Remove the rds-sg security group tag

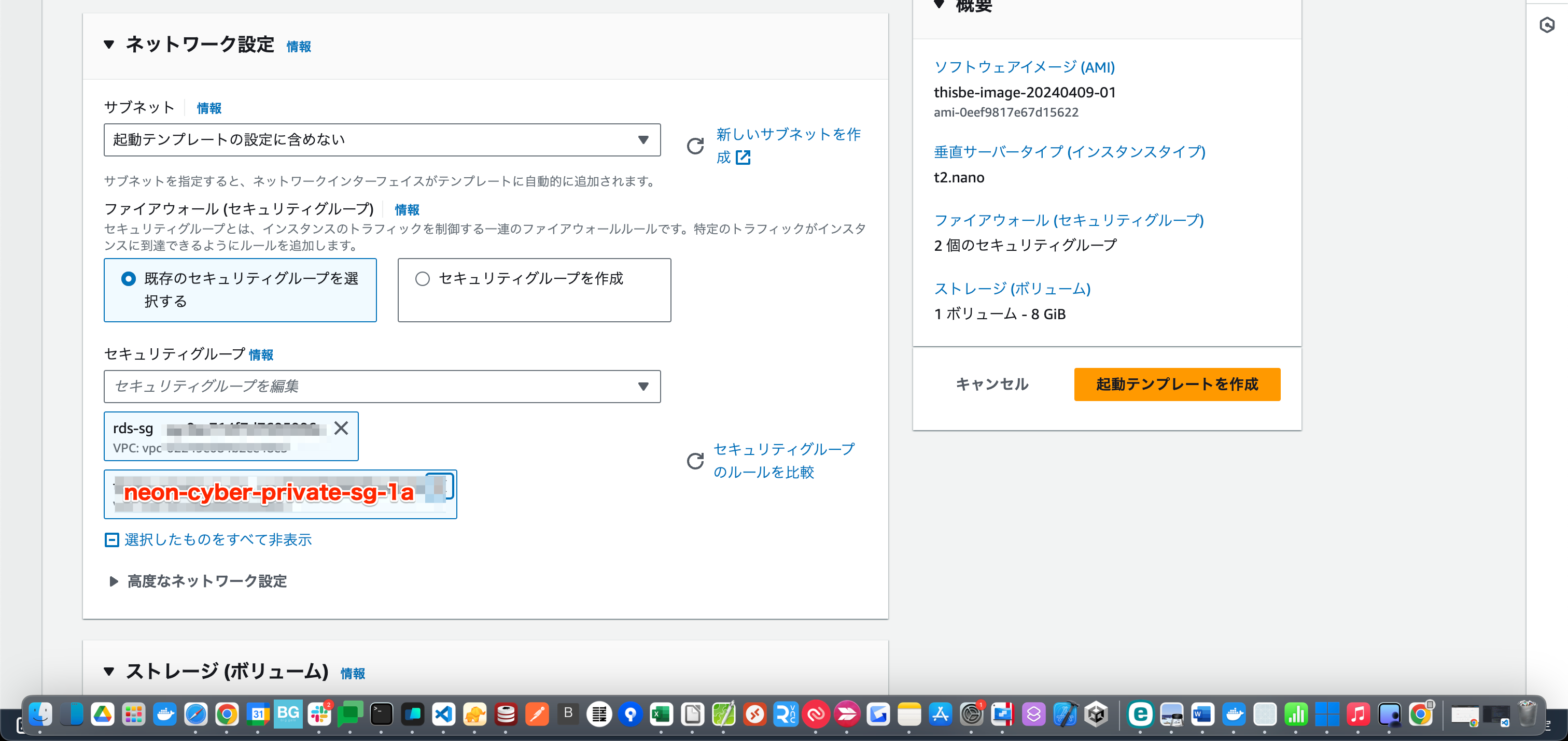click(341, 429)
